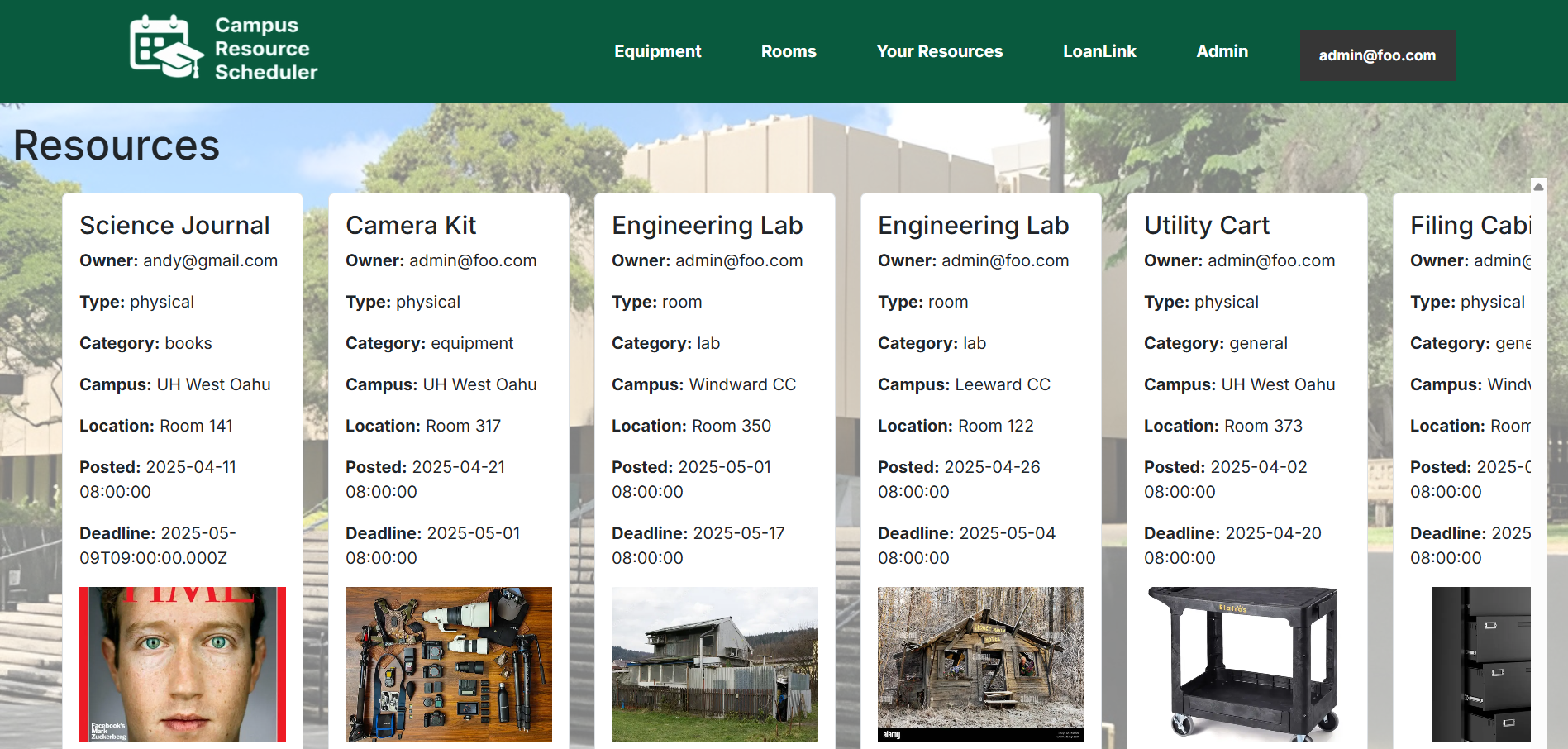This screenshot has width=1568, height=749.
Task: Select the Camera Kit card heading
Action: point(411,225)
